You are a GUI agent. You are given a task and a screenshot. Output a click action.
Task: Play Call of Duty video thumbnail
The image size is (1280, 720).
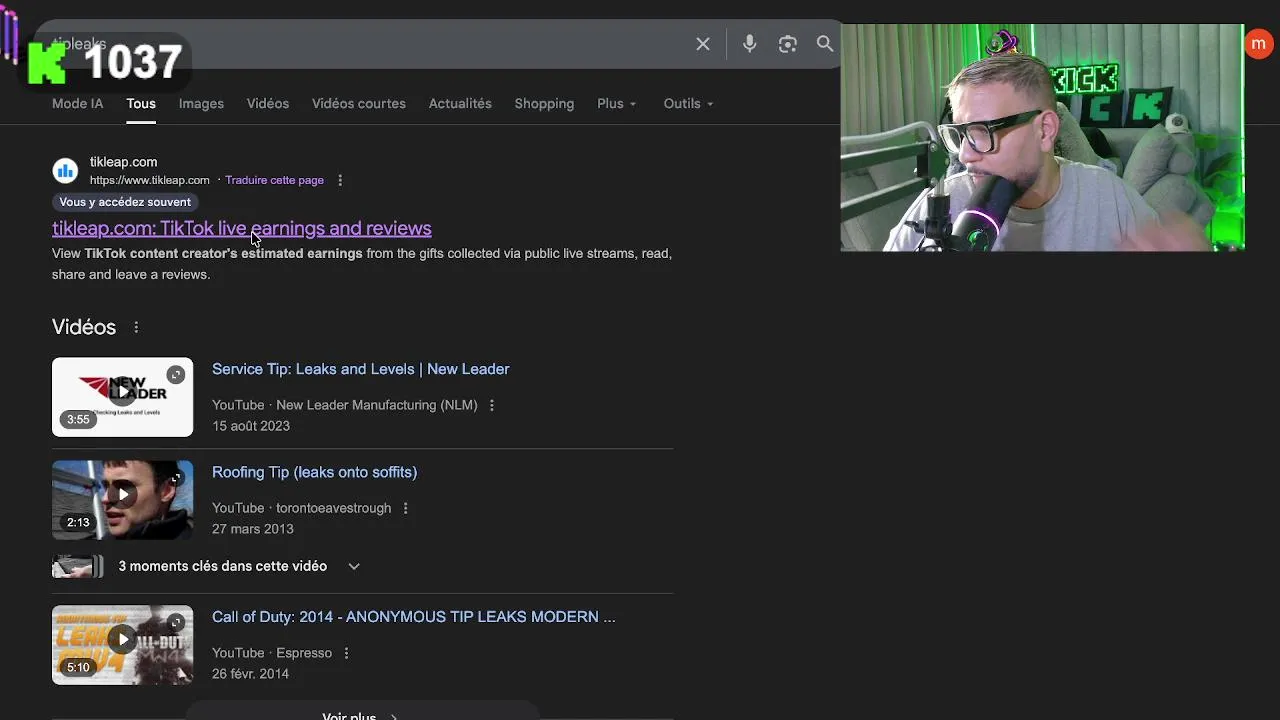(122, 645)
